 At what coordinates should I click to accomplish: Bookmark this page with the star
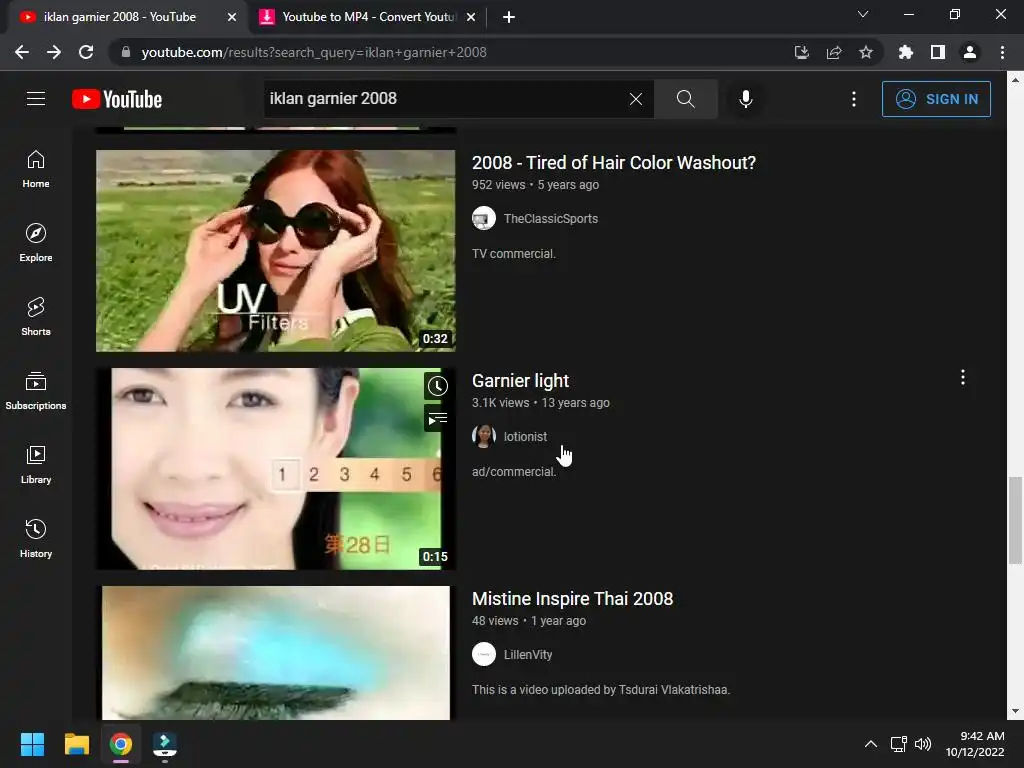pos(866,52)
